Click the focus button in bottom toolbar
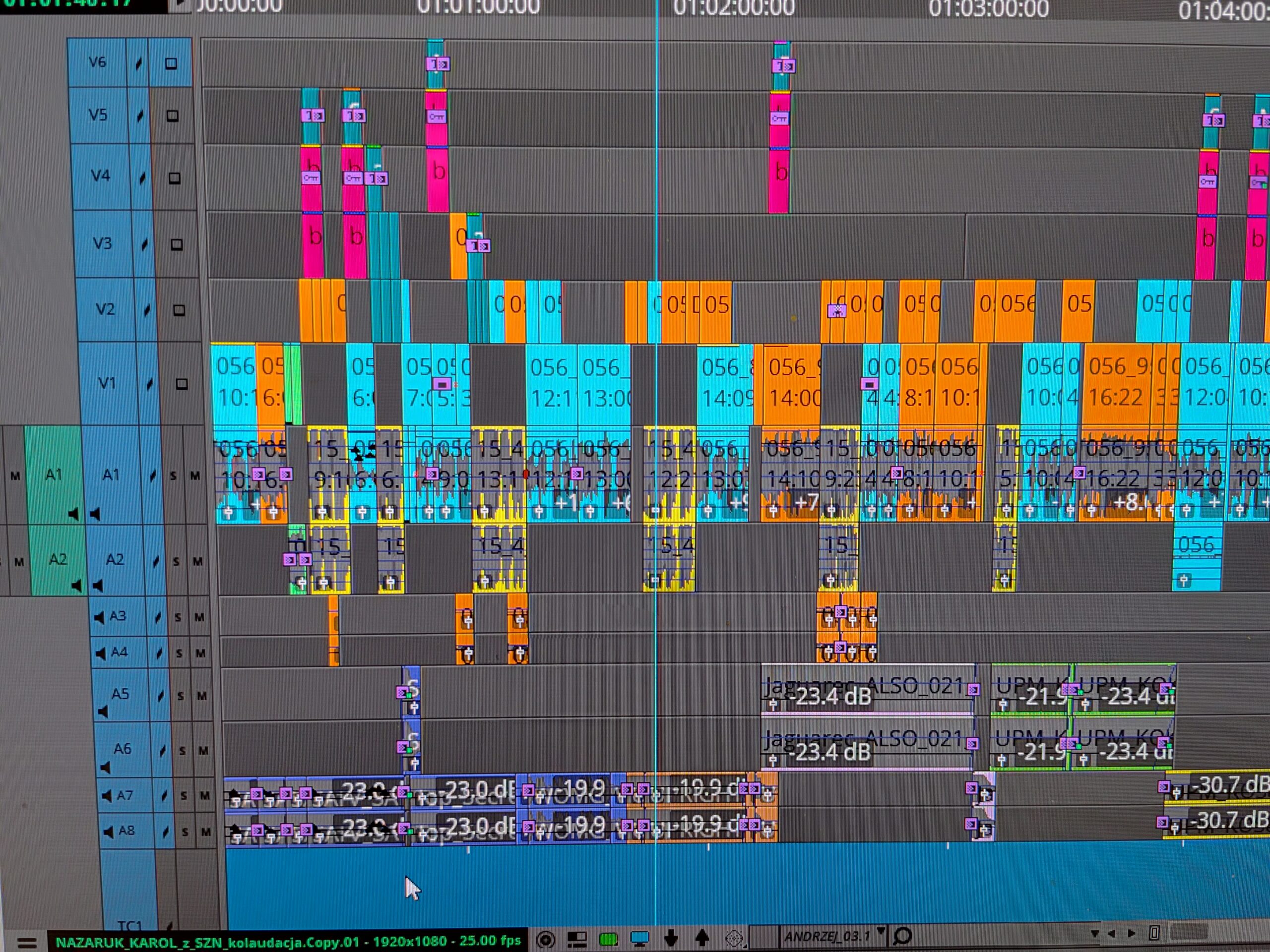 point(546,940)
